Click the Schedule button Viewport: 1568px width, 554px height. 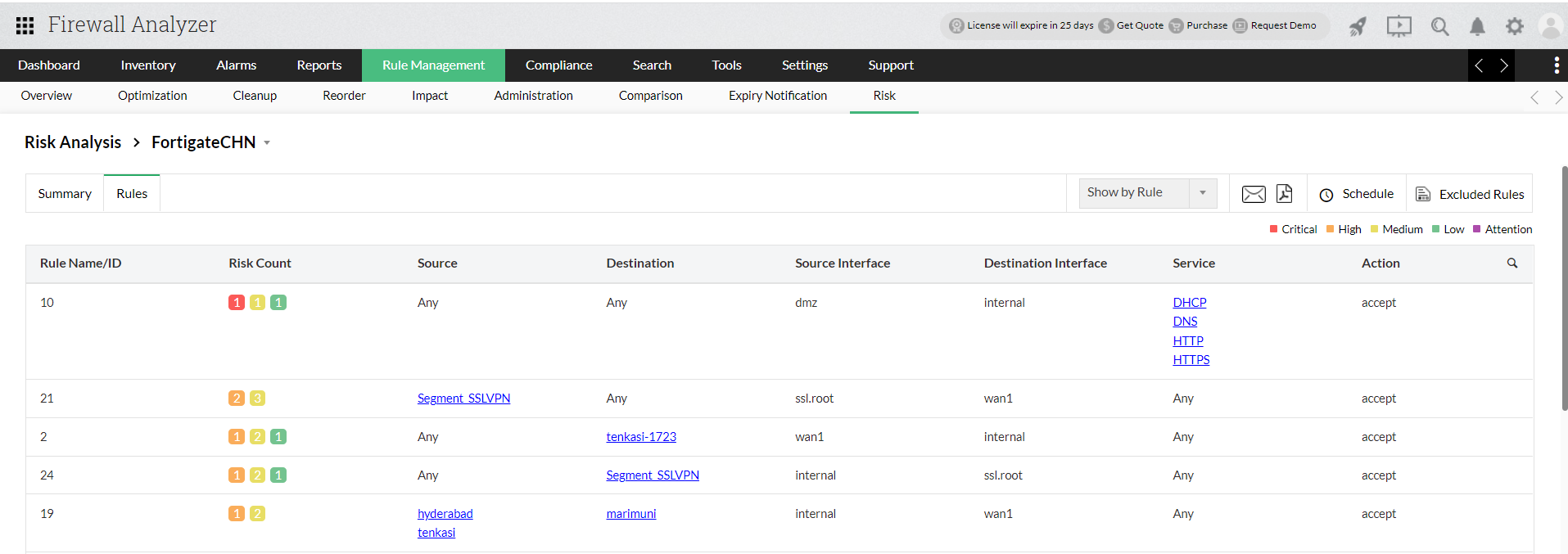point(1357,194)
